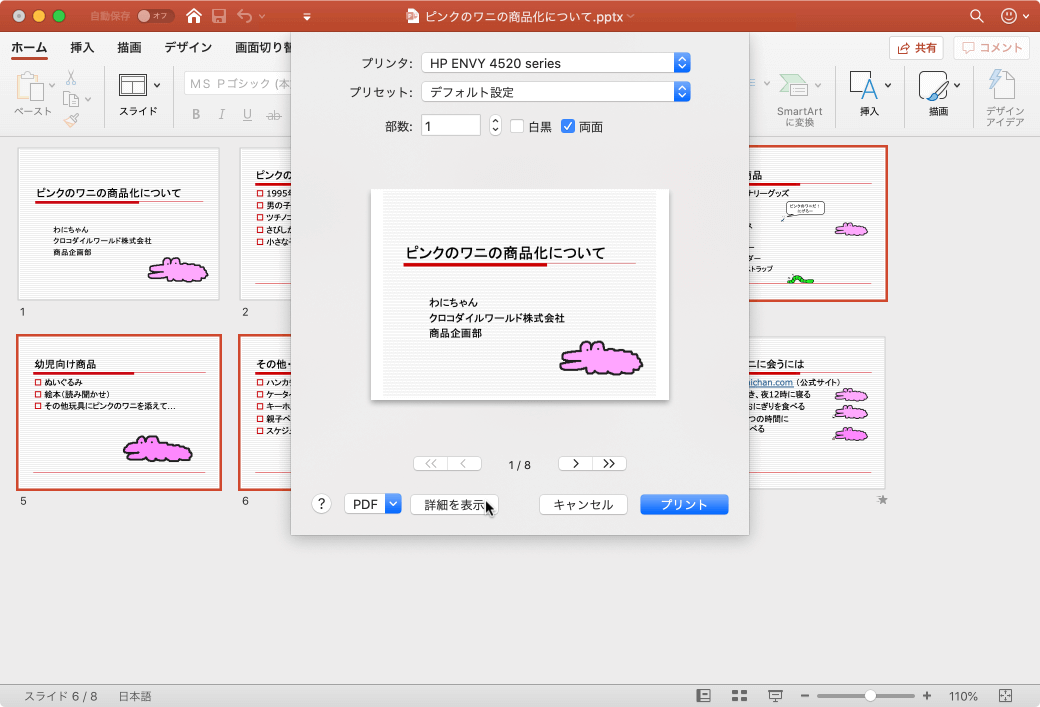Click the プリント button
This screenshot has width=1040, height=707.
[x=684, y=505]
